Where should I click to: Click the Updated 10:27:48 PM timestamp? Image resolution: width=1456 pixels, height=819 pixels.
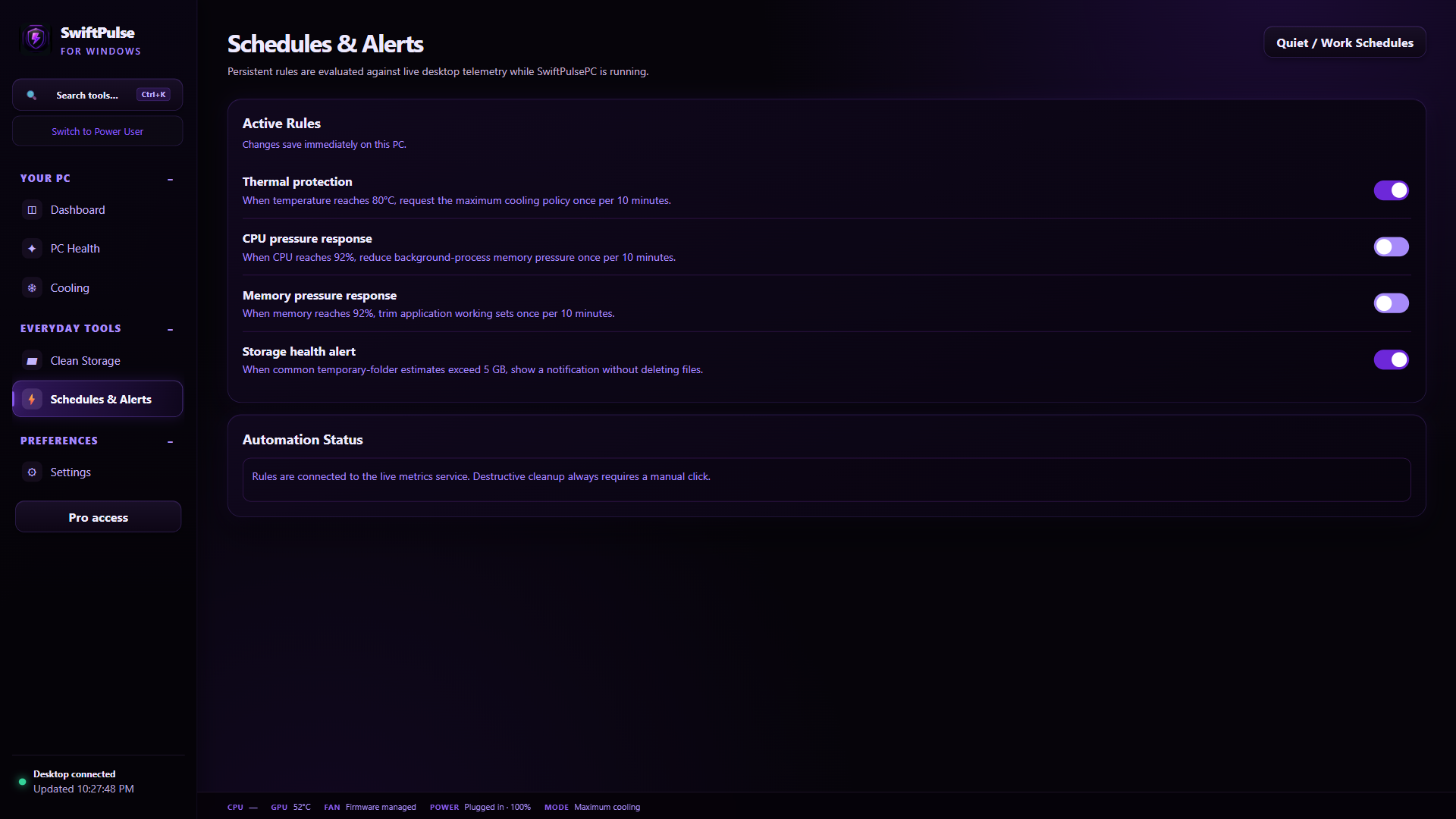(83, 789)
